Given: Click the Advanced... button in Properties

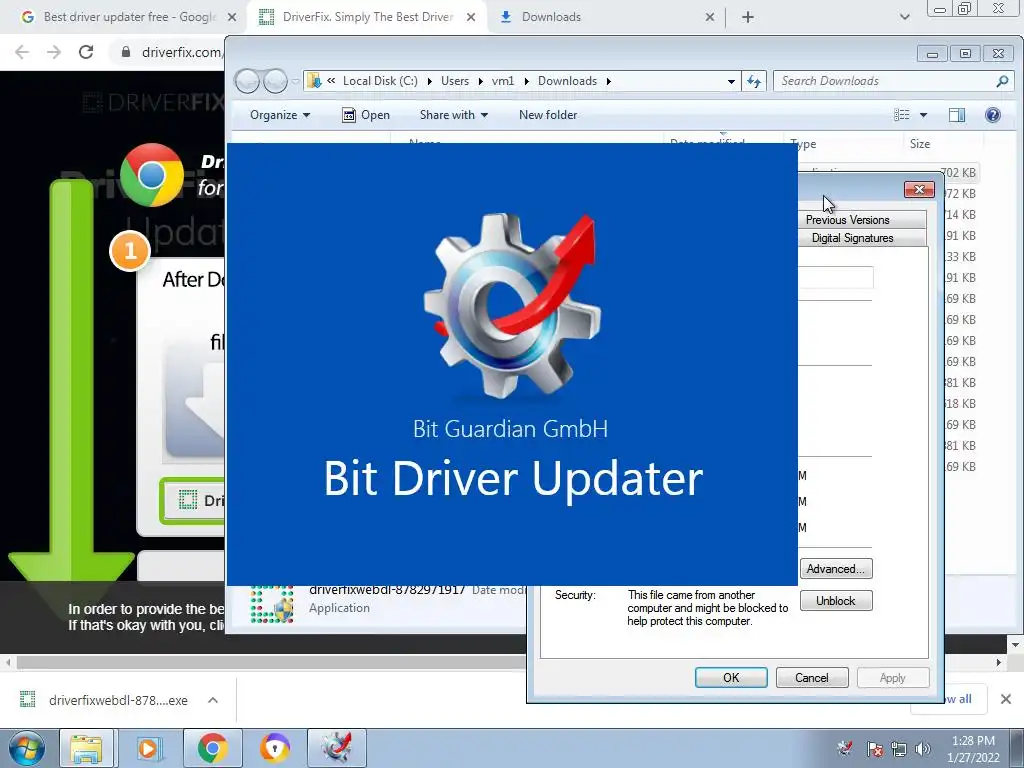Looking at the screenshot, I should click(835, 569).
